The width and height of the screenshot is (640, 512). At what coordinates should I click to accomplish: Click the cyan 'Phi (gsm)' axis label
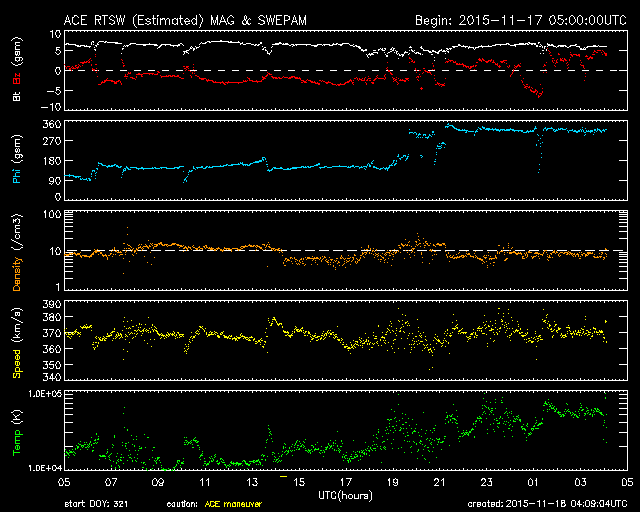pyautogui.click(x=17, y=159)
